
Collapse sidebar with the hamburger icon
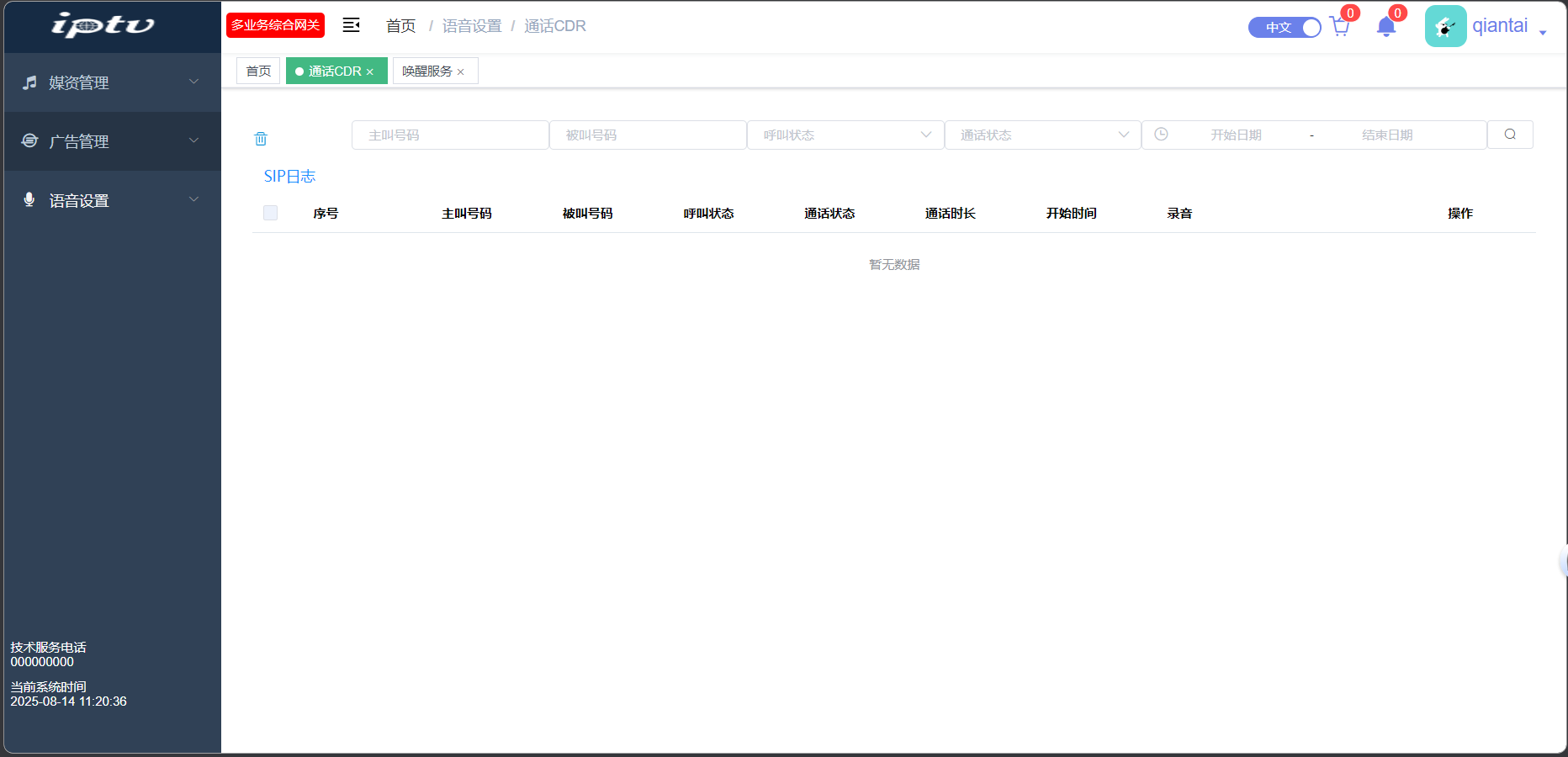point(352,25)
